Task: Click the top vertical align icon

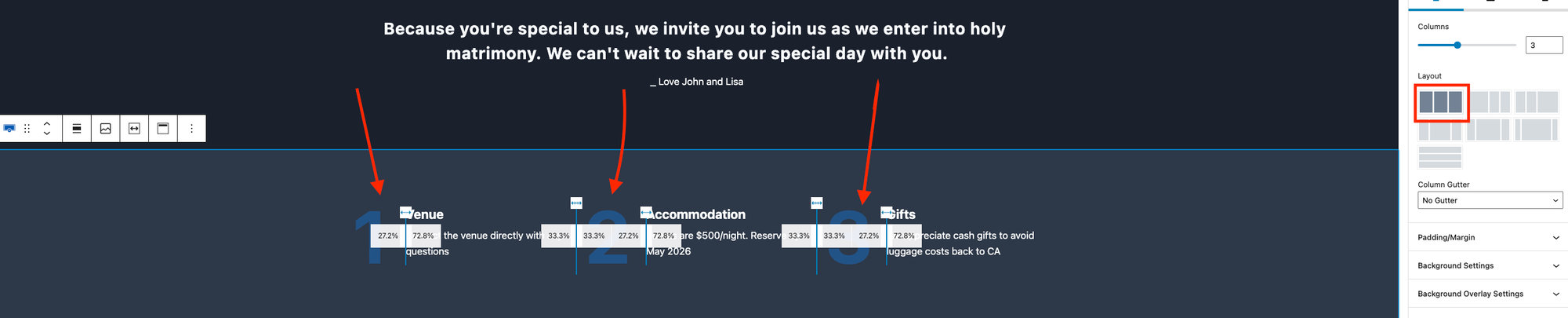Action: pyautogui.click(x=163, y=128)
